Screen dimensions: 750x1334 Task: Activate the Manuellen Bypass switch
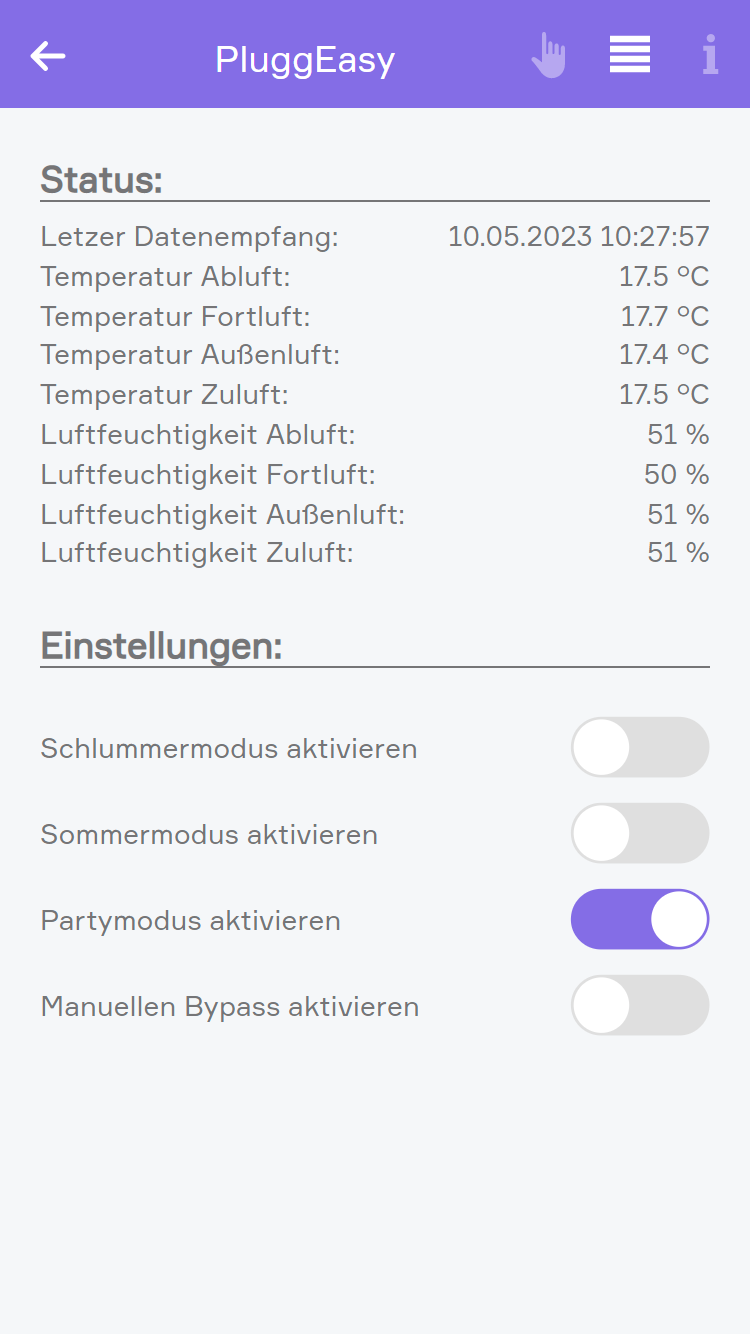pos(639,1005)
